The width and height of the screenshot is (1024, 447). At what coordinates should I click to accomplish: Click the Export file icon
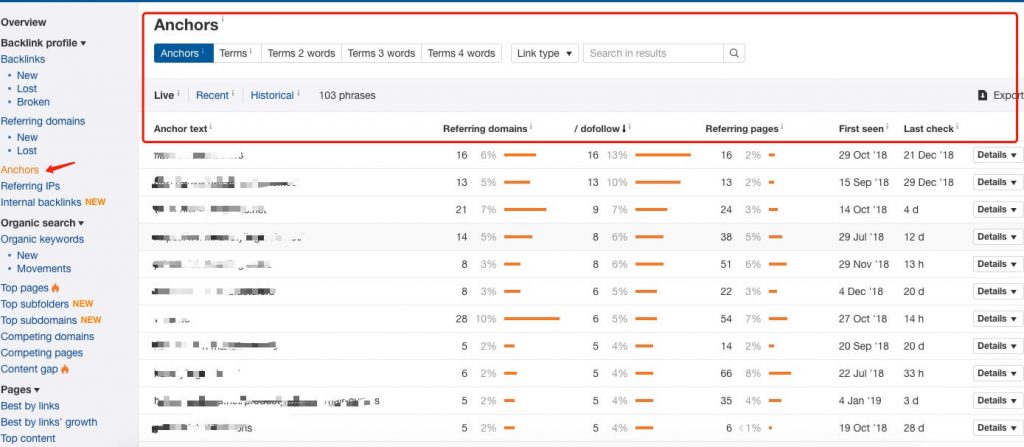982,95
